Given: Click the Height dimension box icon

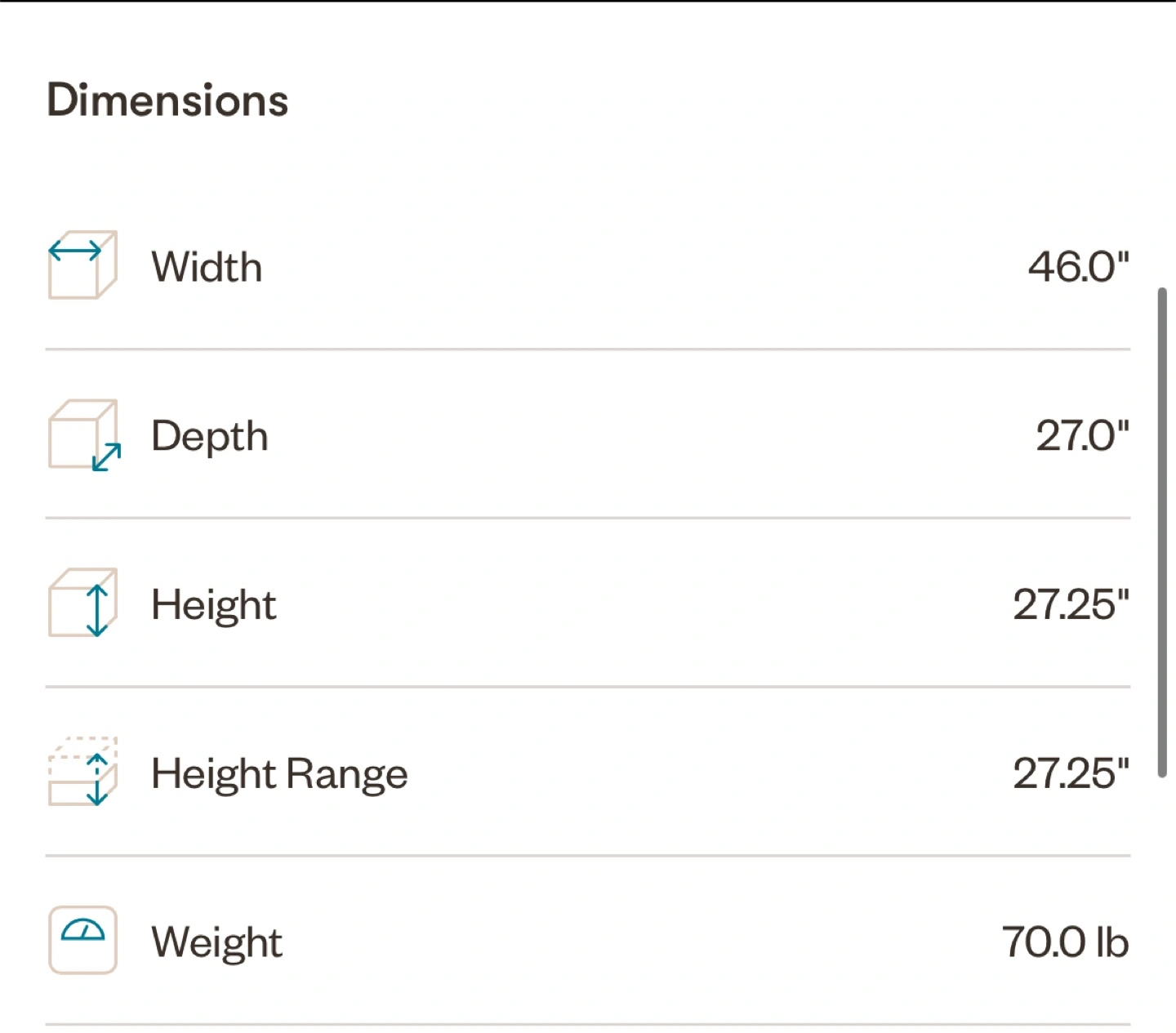Looking at the screenshot, I should coord(82,603).
